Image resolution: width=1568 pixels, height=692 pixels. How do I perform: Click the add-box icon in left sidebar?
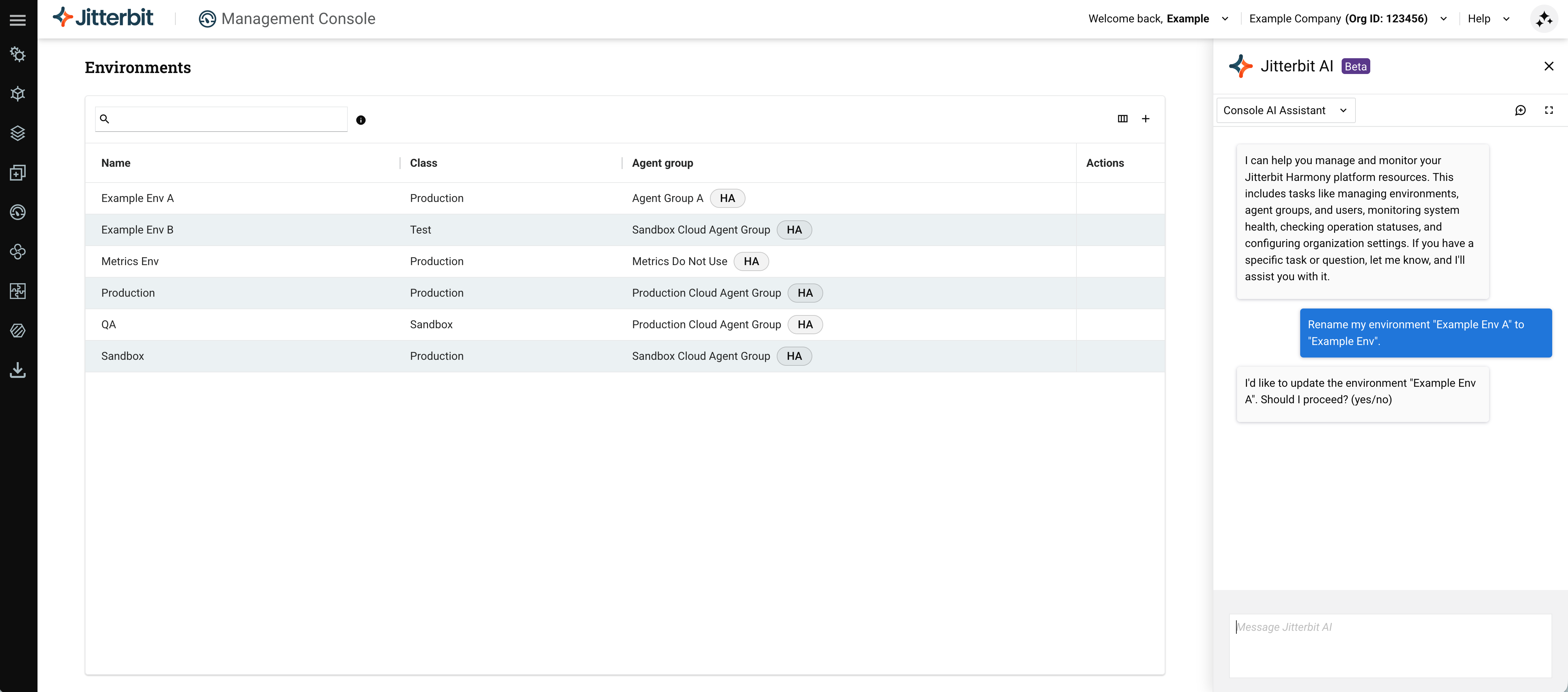click(x=18, y=173)
